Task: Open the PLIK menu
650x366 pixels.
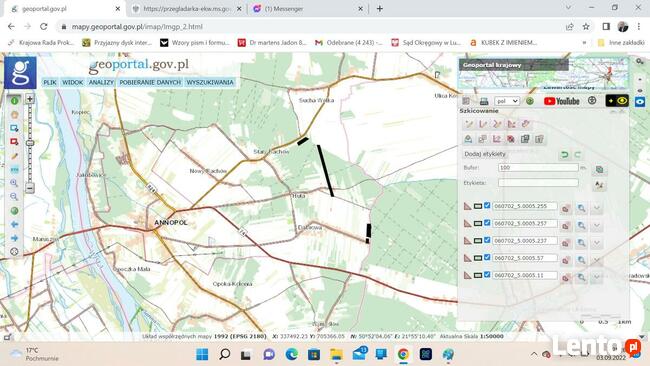Action: [x=50, y=82]
